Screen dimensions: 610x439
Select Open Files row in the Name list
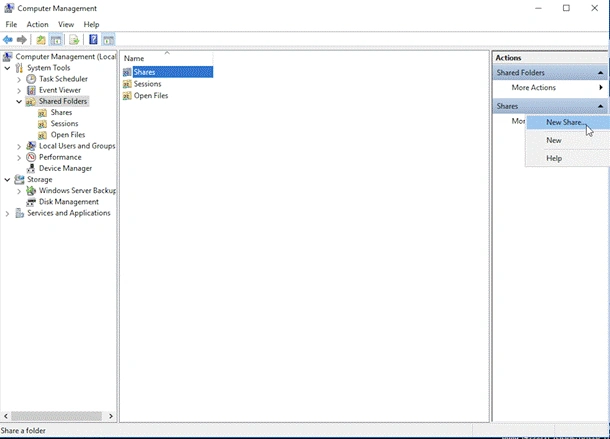151,96
